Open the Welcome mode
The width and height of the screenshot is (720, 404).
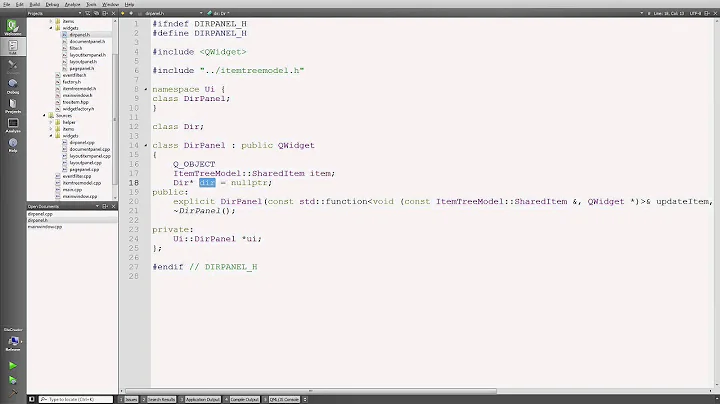[13, 28]
